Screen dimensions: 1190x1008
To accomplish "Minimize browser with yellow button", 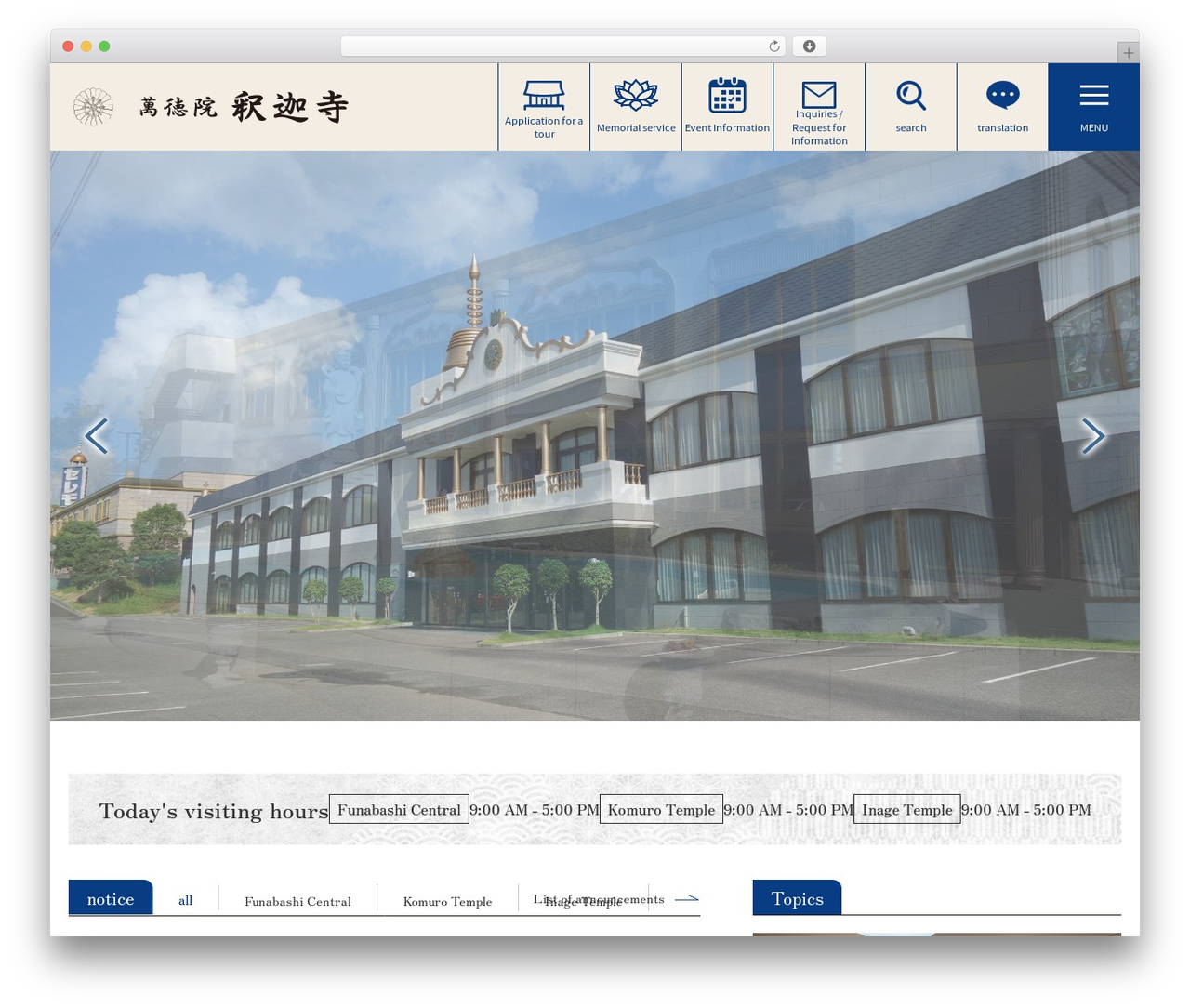I will (x=86, y=46).
